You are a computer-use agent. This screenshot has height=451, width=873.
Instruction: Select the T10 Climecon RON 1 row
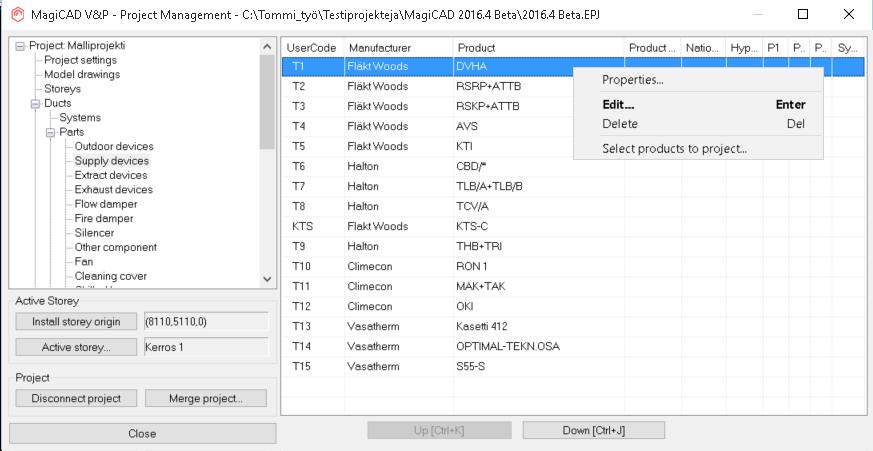click(574, 267)
